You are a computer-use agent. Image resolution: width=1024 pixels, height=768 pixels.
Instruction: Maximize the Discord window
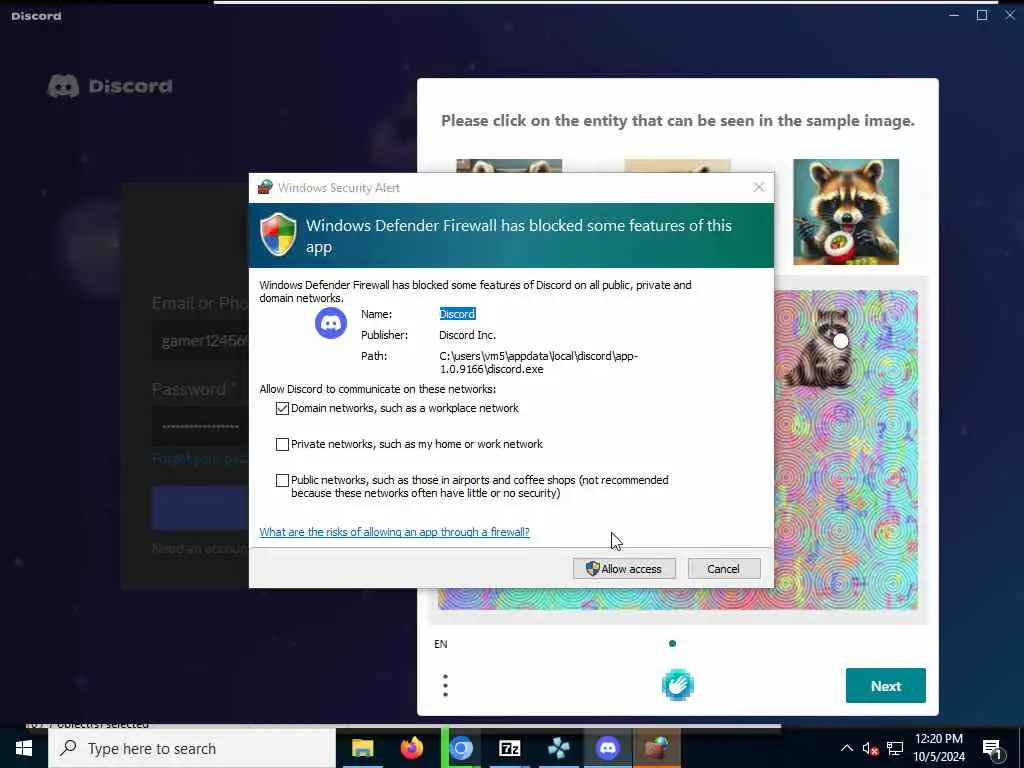pyautogui.click(x=982, y=15)
